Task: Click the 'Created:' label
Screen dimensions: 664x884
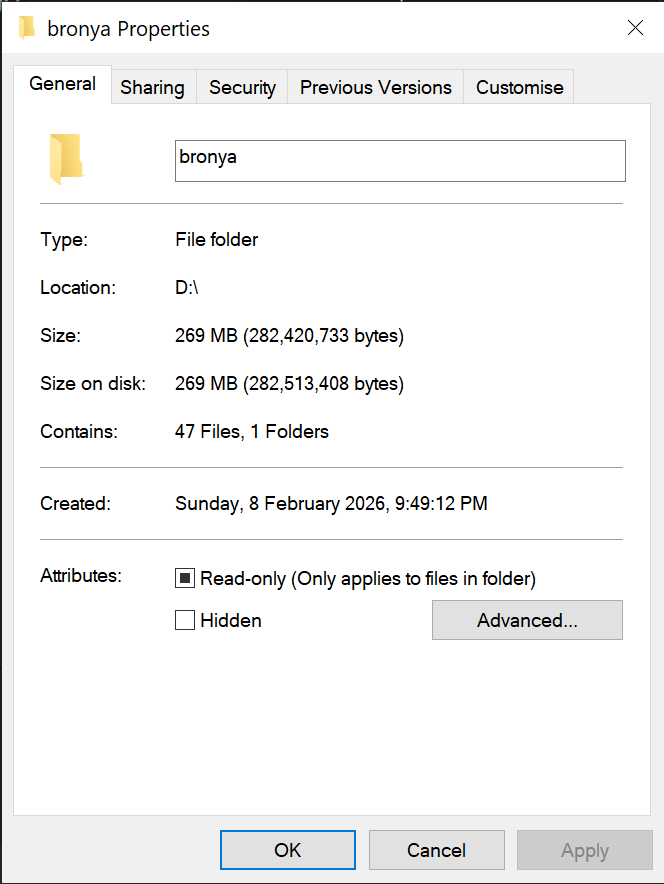Action: coord(76,503)
